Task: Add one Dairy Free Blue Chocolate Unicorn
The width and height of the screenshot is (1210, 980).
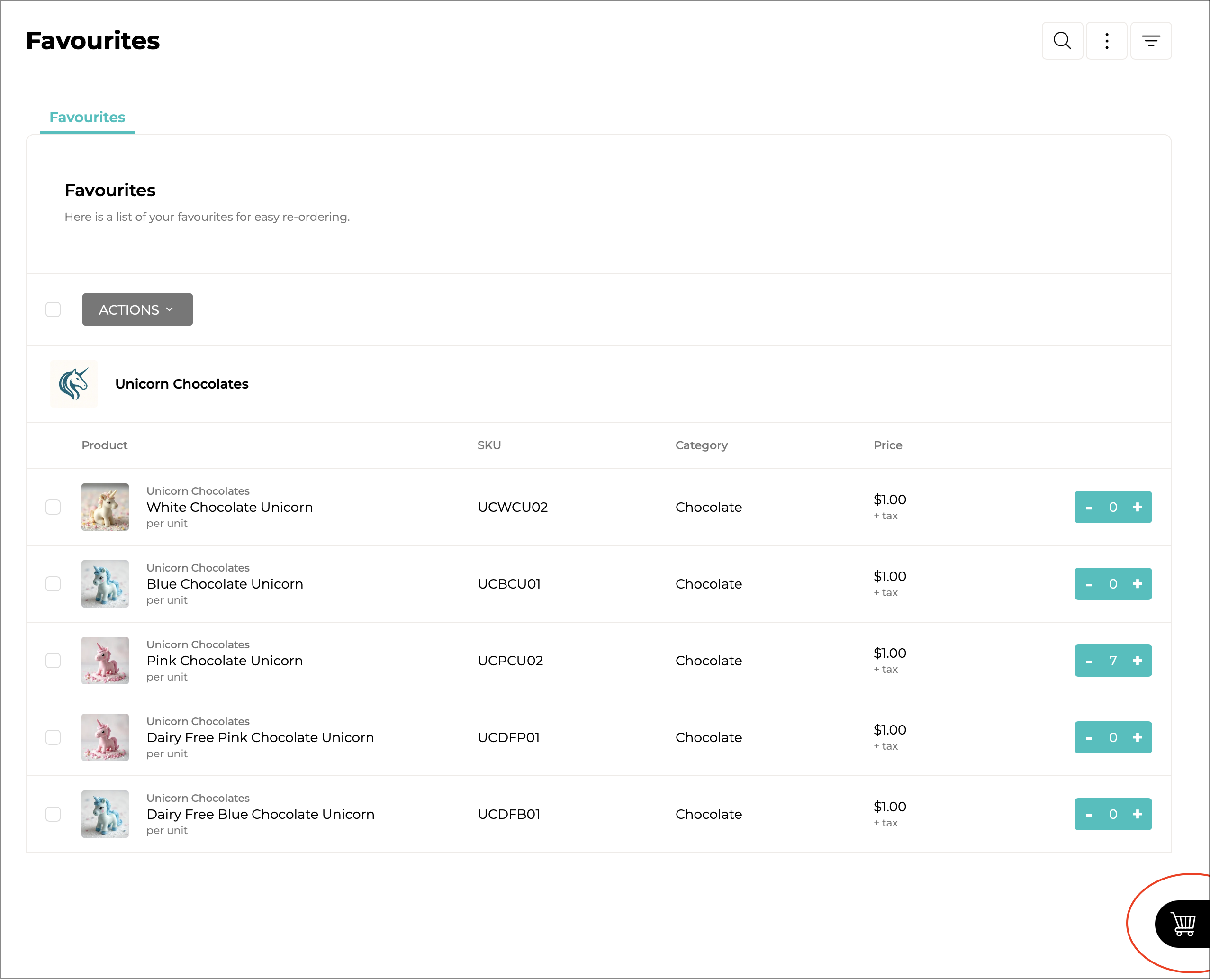Action: [x=1137, y=814]
